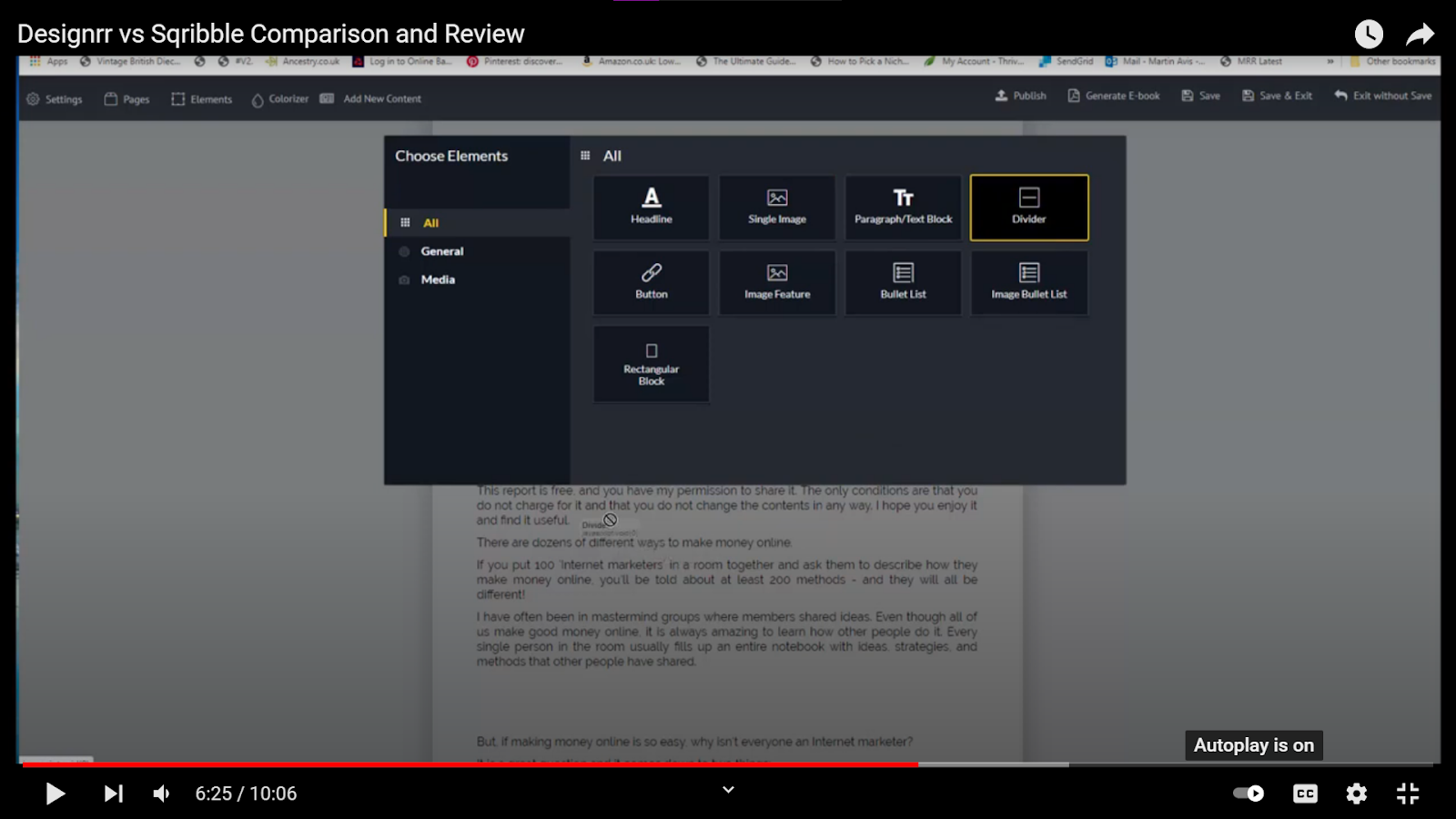Select the Headline element tile
This screenshot has height=819, width=1456.
651,207
